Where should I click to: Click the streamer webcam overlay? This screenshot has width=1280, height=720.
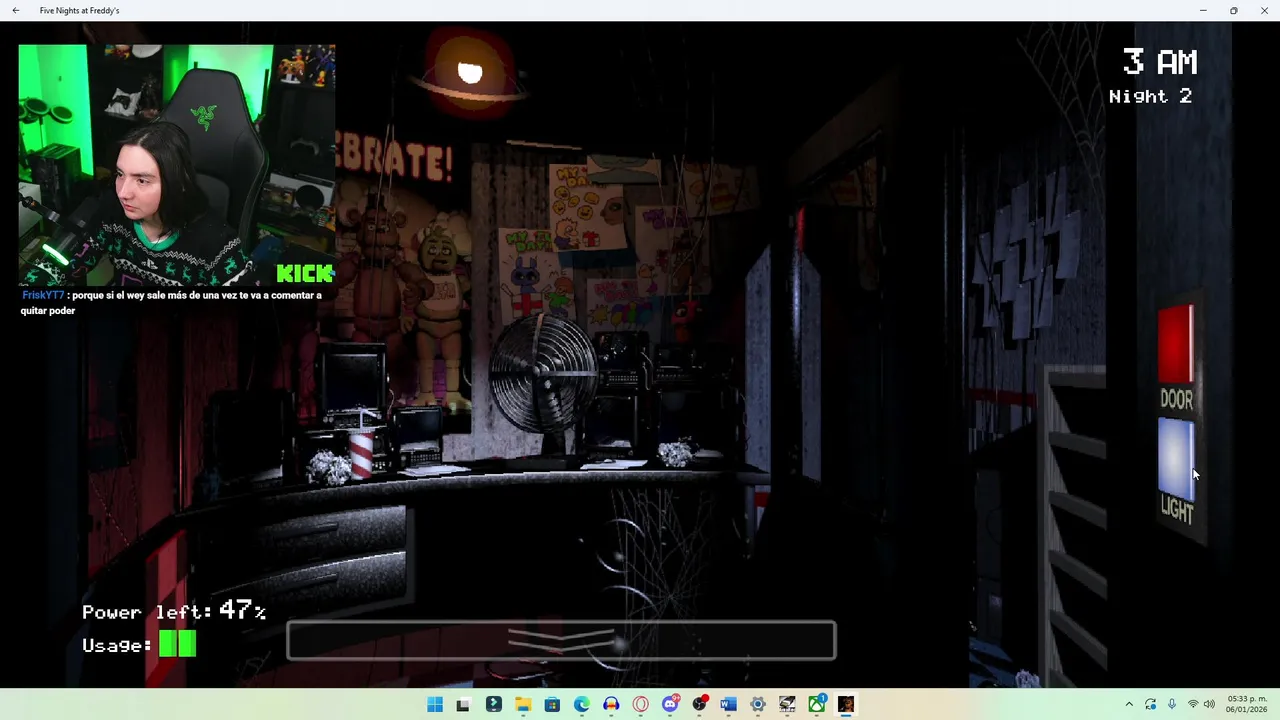[x=177, y=165]
